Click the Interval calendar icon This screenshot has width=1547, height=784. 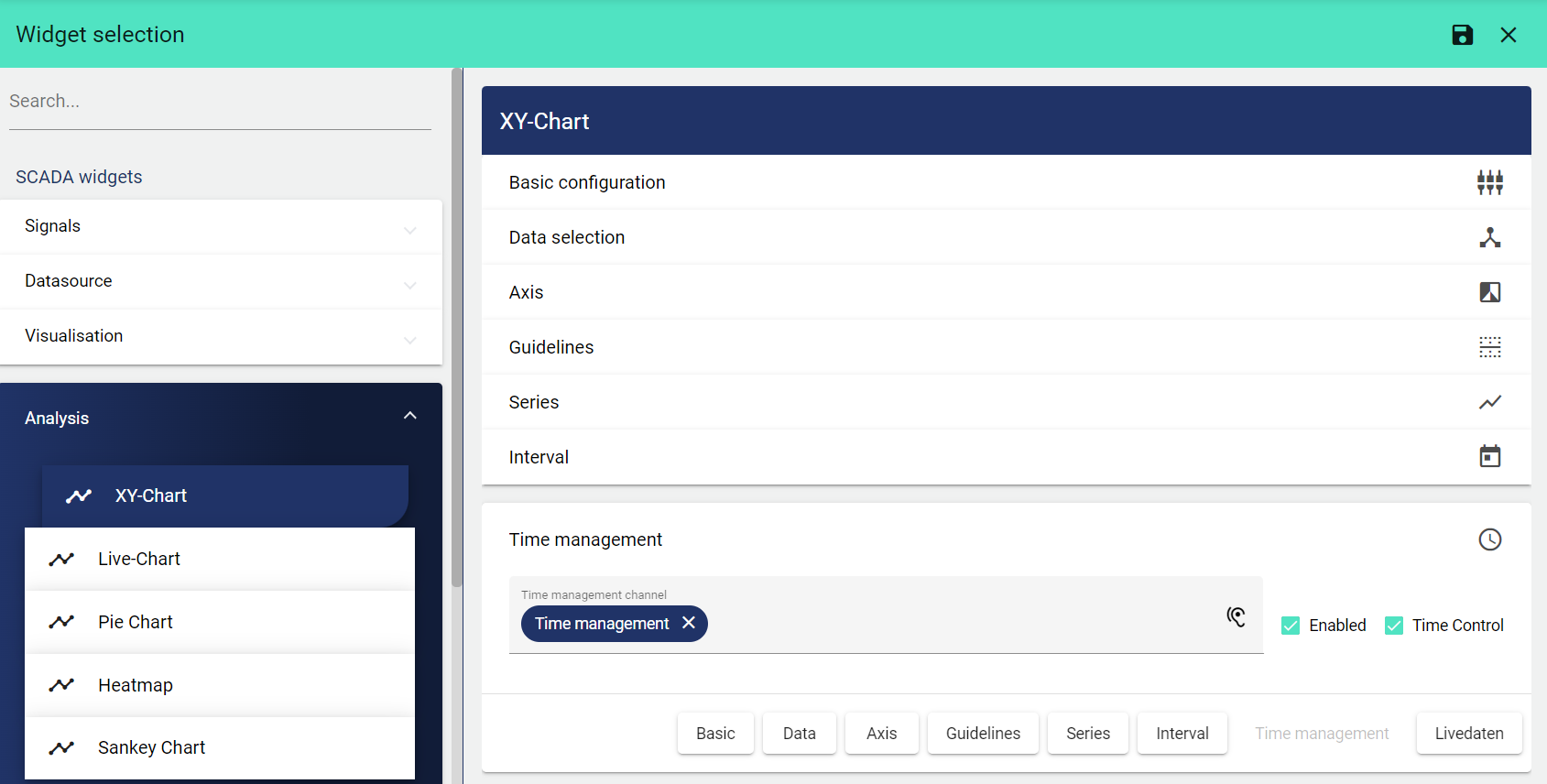click(x=1489, y=456)
